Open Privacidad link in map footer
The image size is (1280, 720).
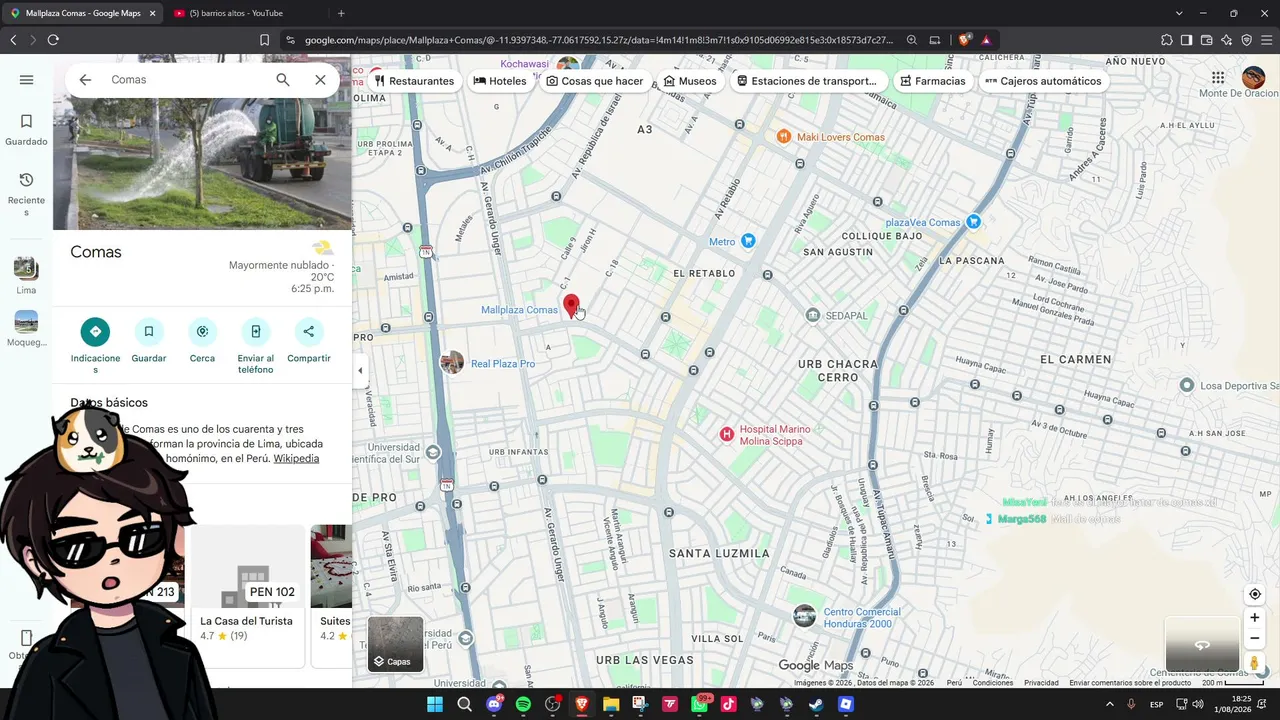point(1041,683)
